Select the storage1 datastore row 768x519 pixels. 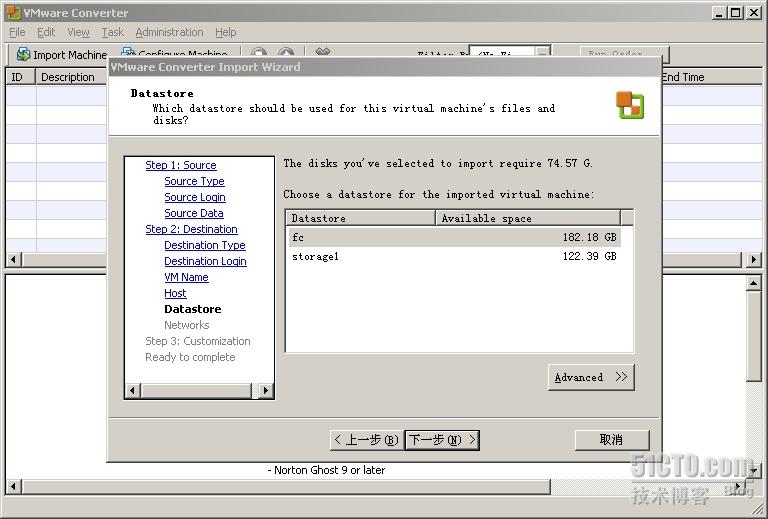coord(455,257)
